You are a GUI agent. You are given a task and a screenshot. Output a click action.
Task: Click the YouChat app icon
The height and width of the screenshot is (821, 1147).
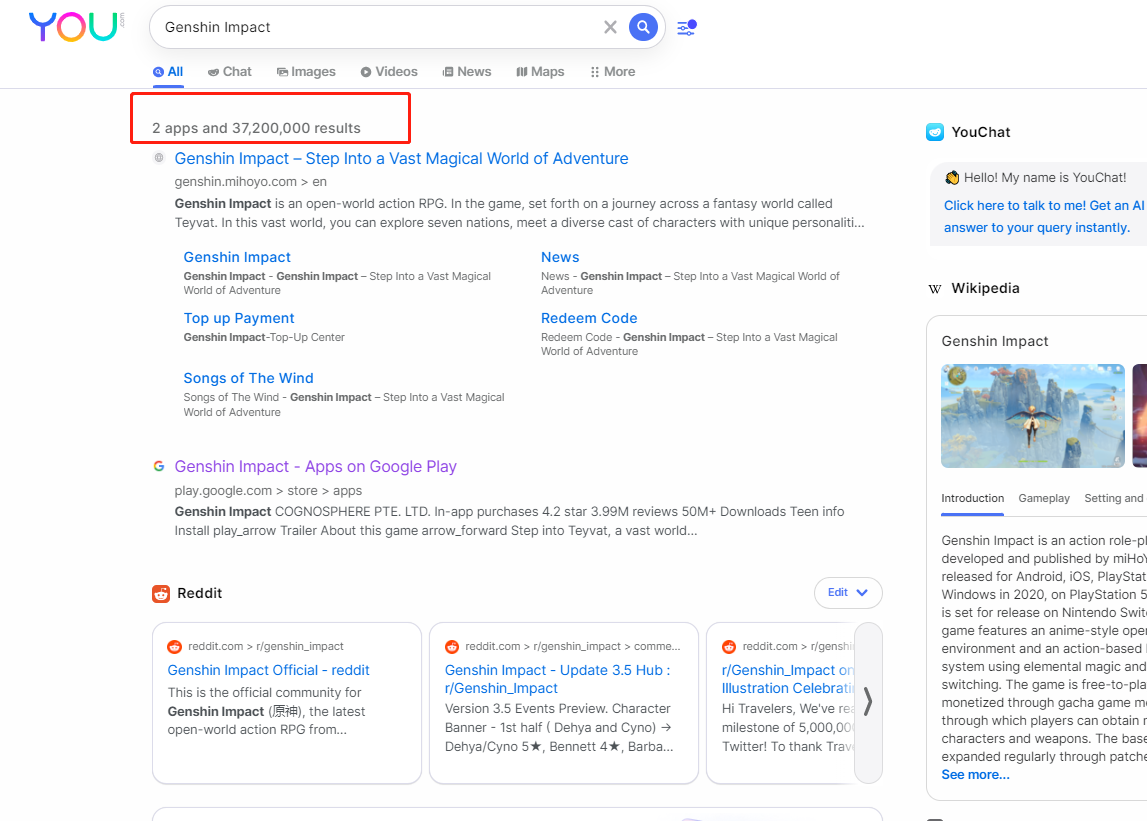935,132
